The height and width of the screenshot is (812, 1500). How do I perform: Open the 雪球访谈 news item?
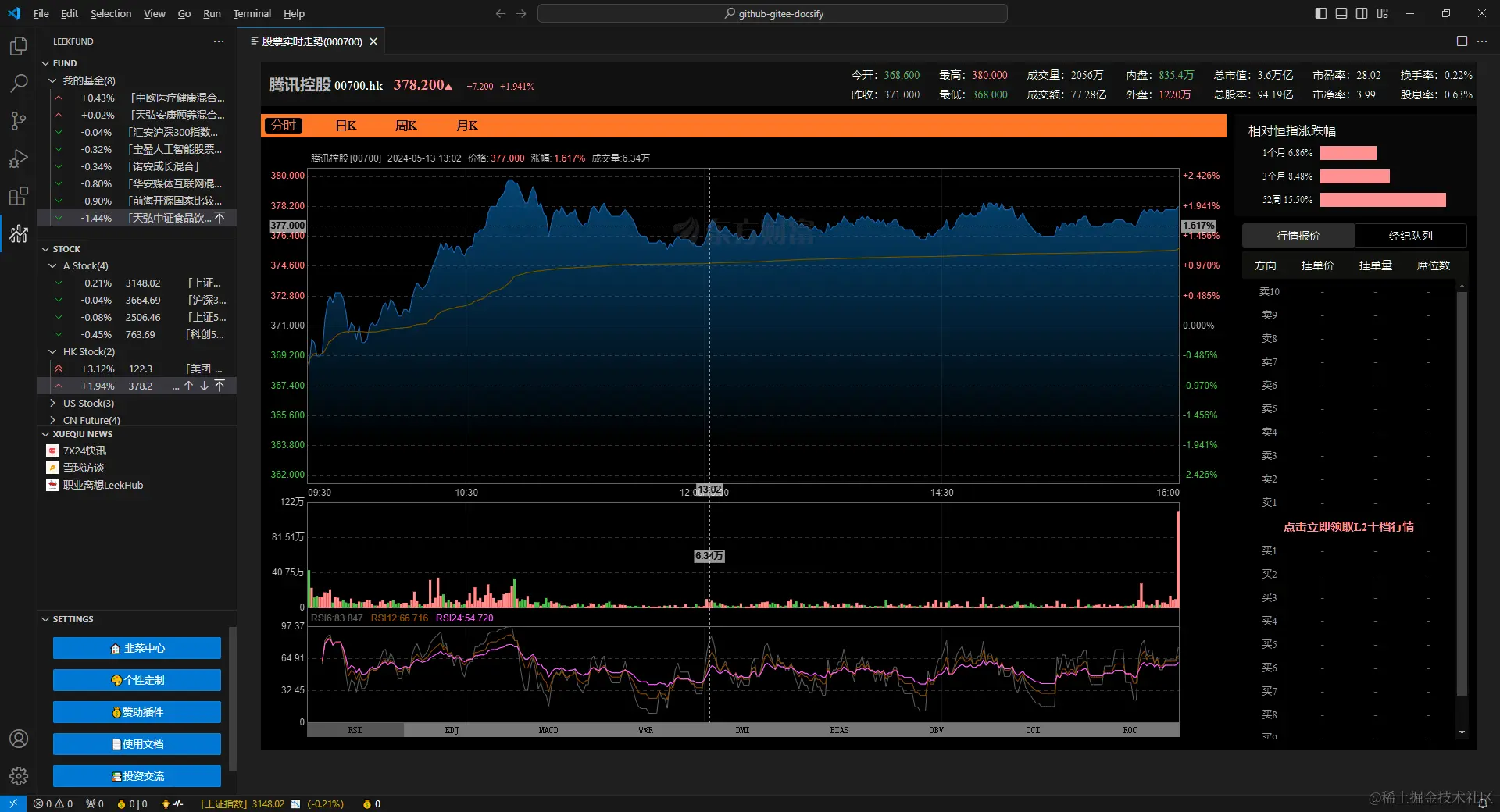point(83,468)
